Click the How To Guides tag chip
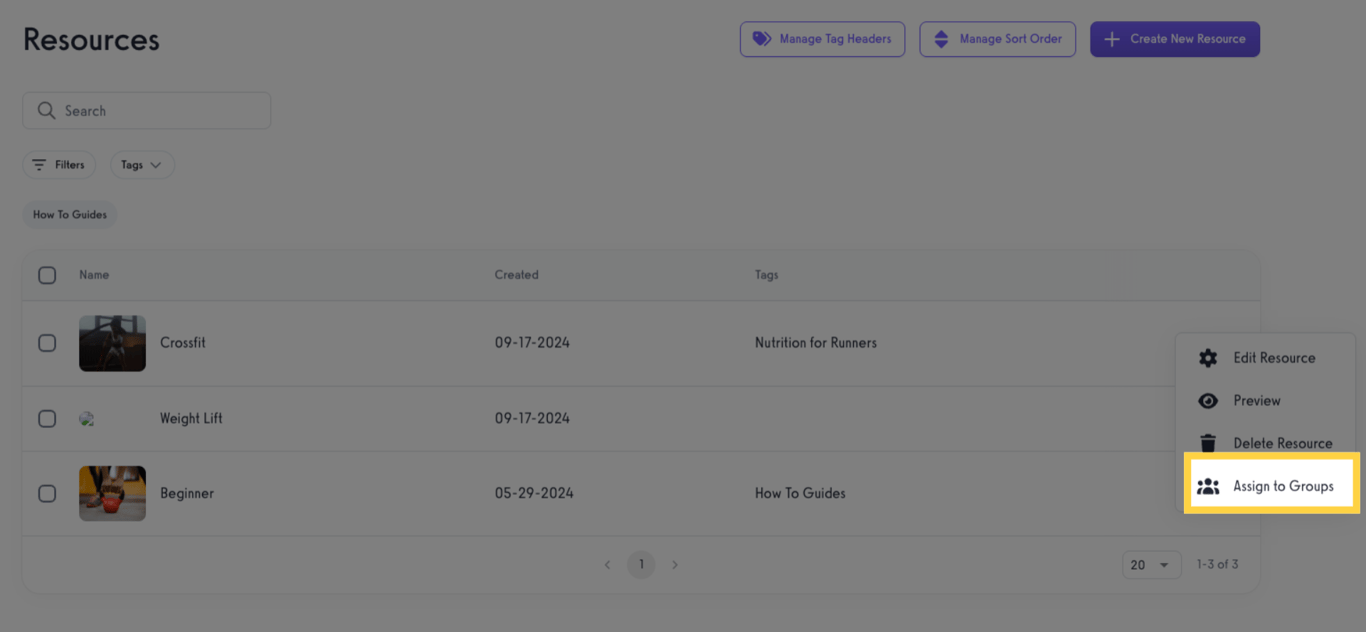Viewport: 1366px width, 632px height. click(69, 214)
